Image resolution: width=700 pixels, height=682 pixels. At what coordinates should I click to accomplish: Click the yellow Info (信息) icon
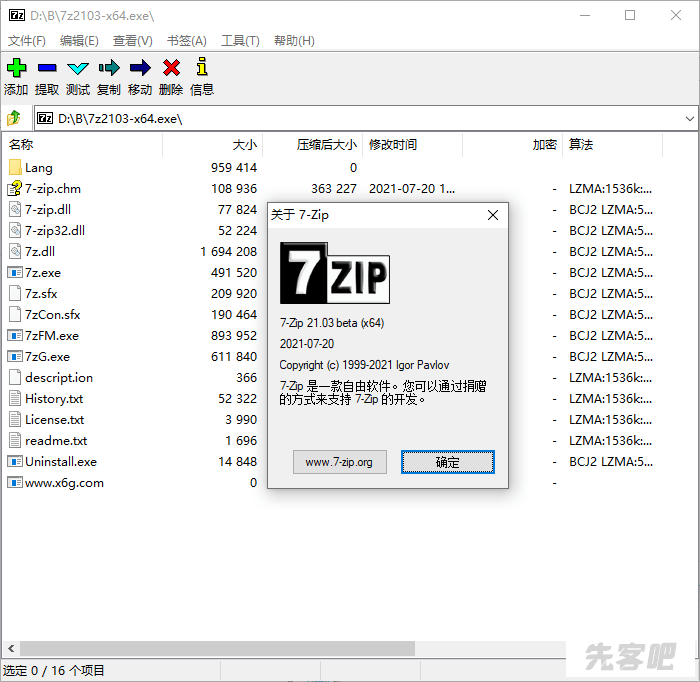tap(202, 68)
